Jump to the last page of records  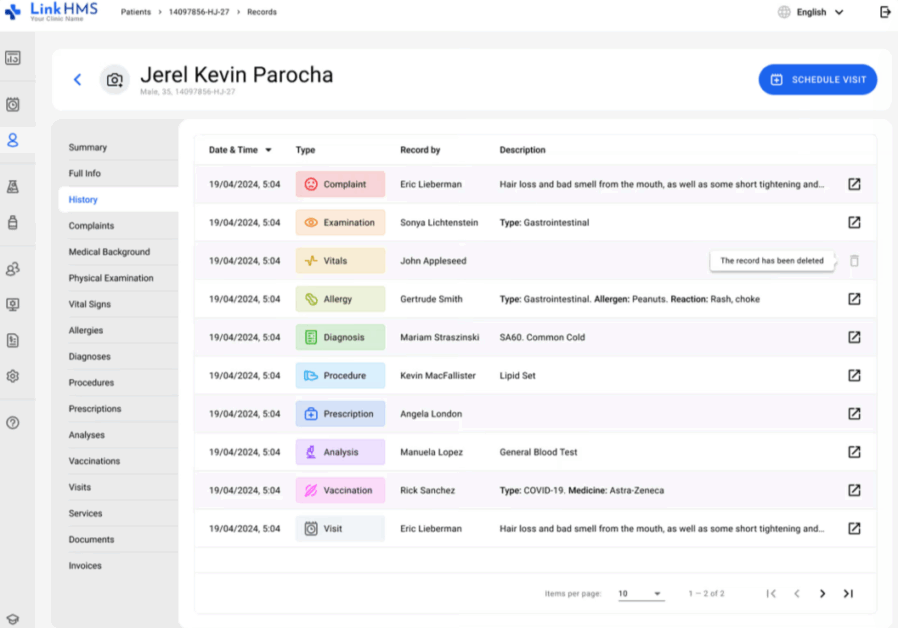click(x=848, y=594)
